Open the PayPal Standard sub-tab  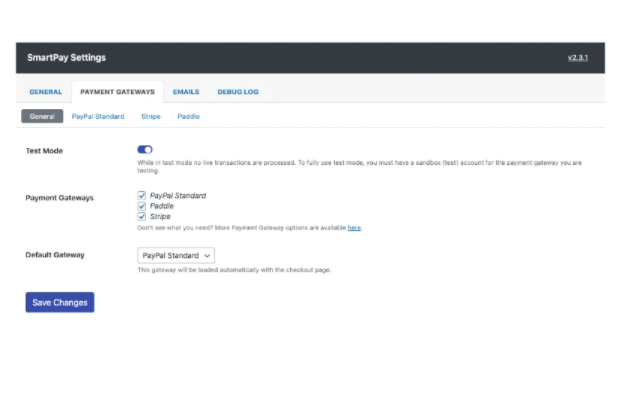98,116
